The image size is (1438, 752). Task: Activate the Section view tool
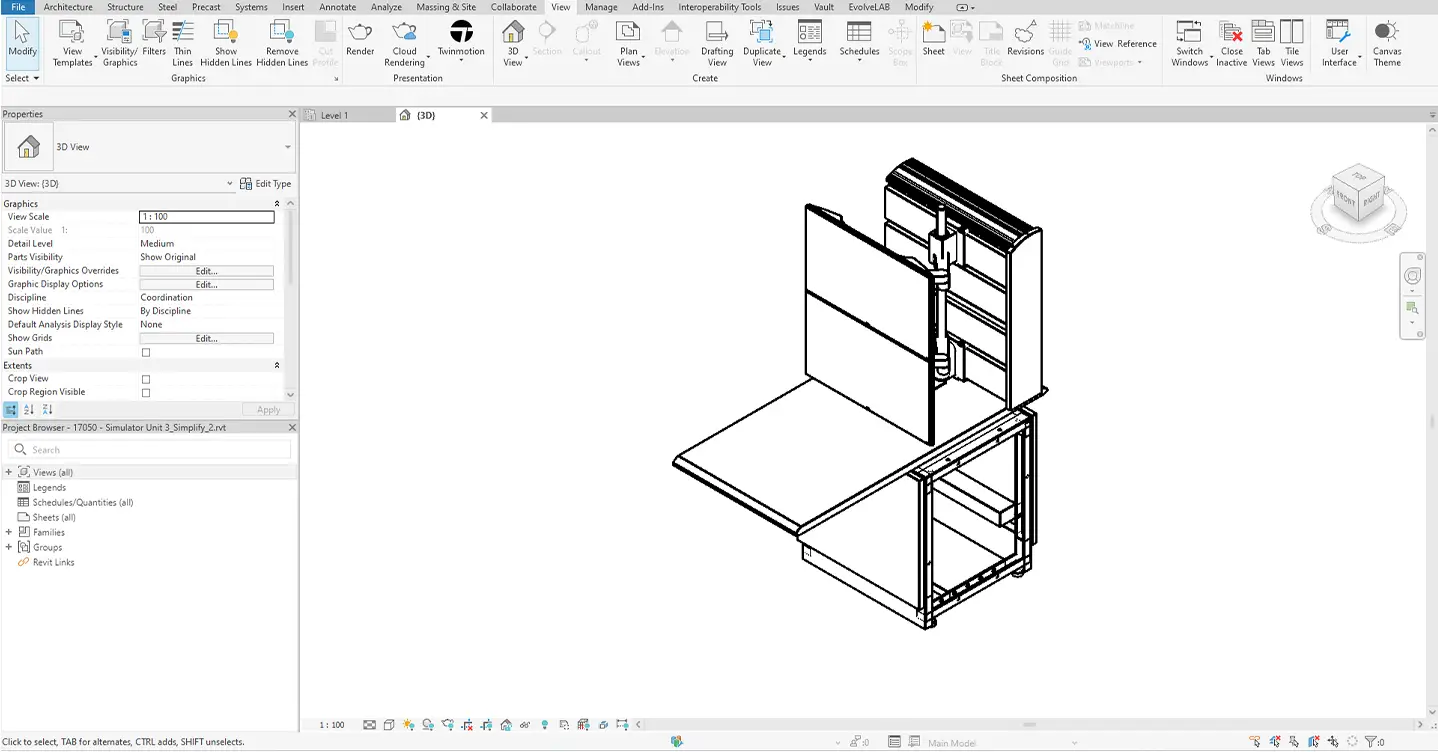[x=547, y=42]
